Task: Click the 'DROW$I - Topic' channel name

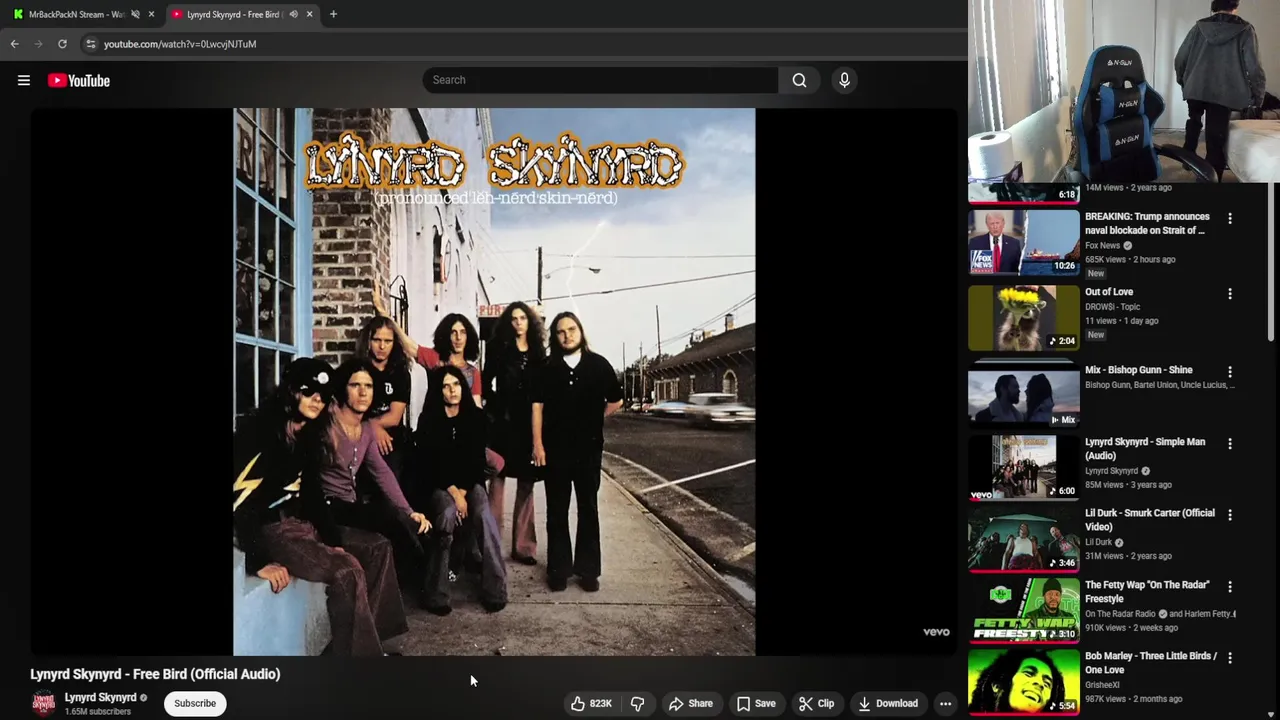Action: point(1113,307)
